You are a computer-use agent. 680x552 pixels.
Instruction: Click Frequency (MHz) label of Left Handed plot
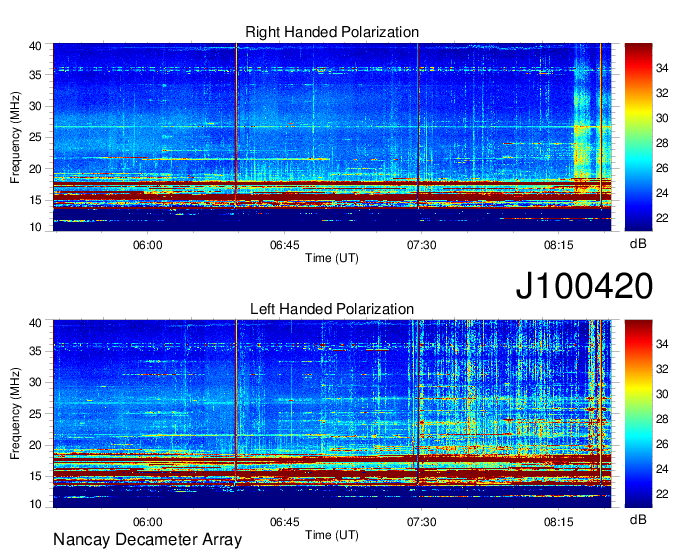coord(15,414)
